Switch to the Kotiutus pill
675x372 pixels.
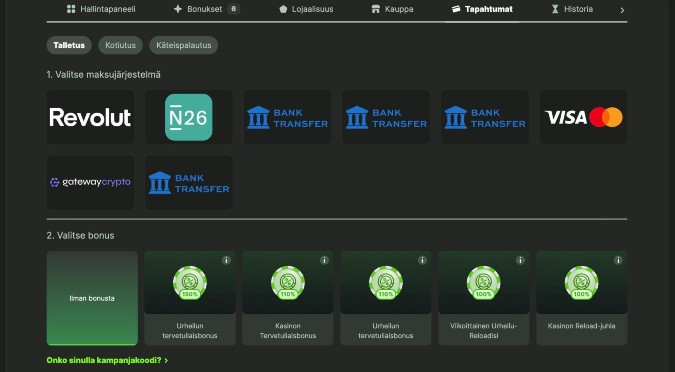click(121, 45)
